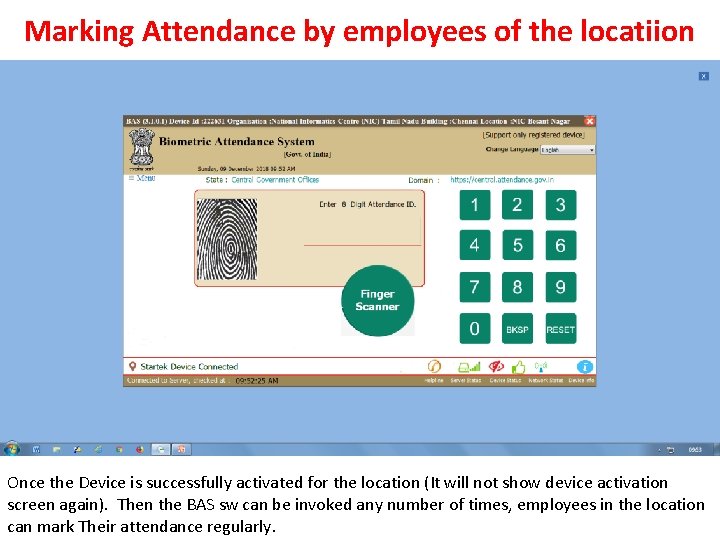Open the blue Device Info icon

[x=585, y=367]
